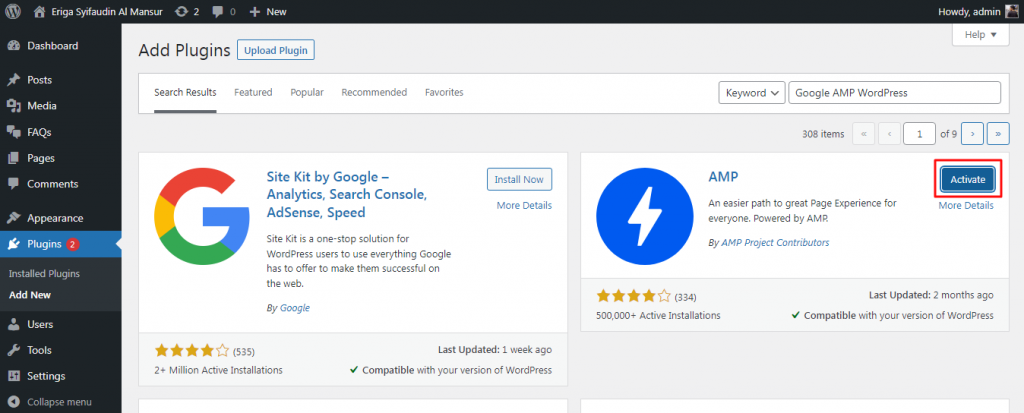
Task: Focus the plugin search field
Action: (895, 93)
